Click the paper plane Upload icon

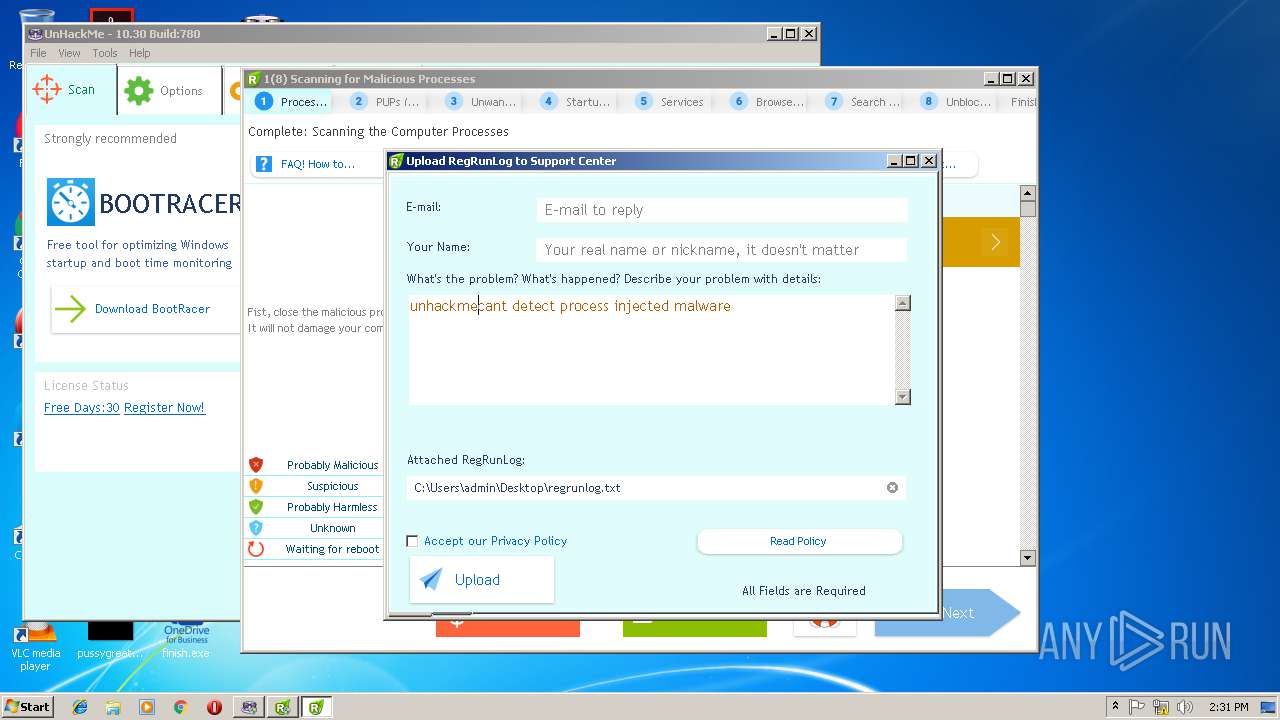click(x=431, y=580)
